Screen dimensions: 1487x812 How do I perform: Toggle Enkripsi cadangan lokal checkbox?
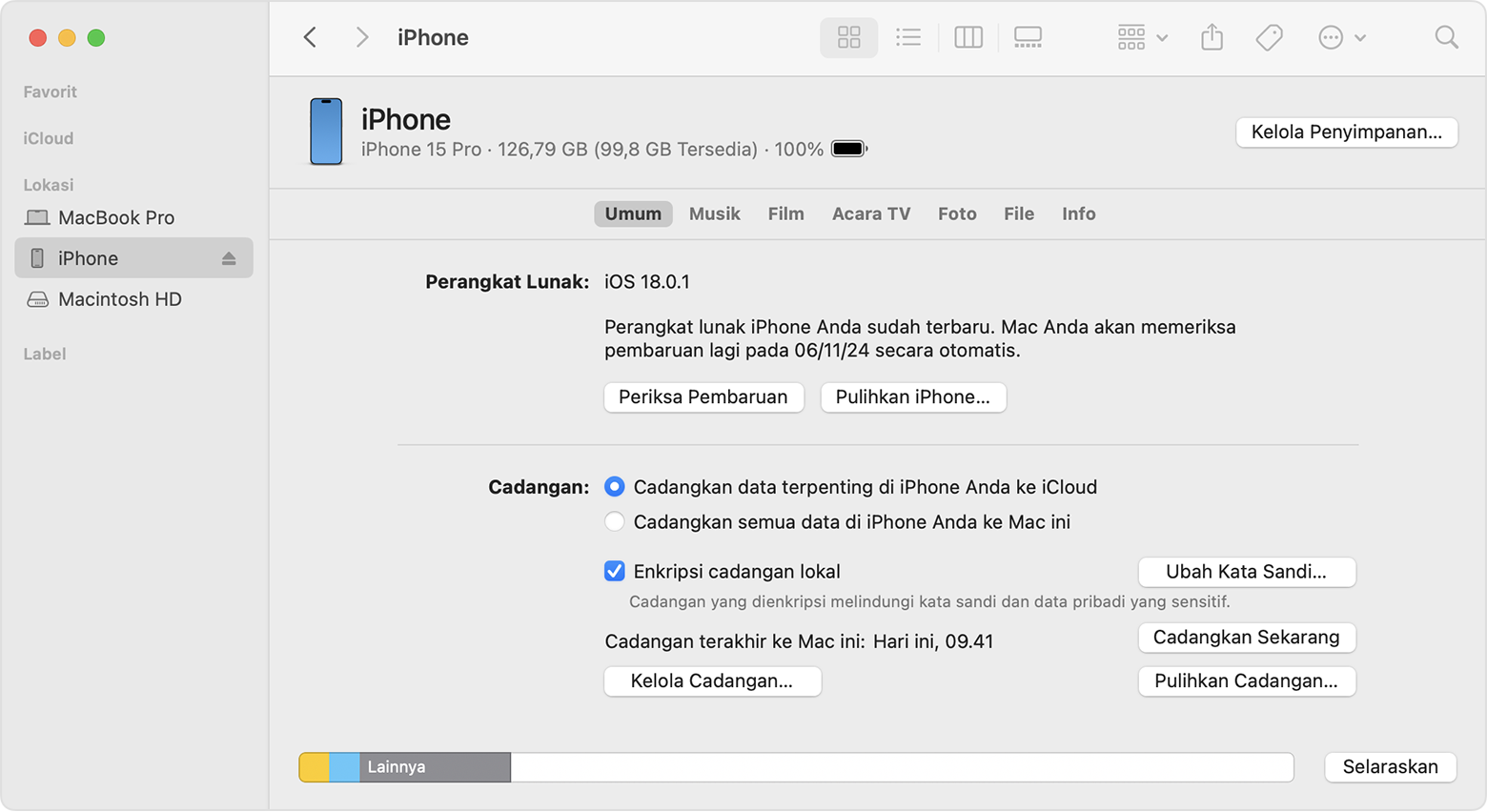click(615, 572)
